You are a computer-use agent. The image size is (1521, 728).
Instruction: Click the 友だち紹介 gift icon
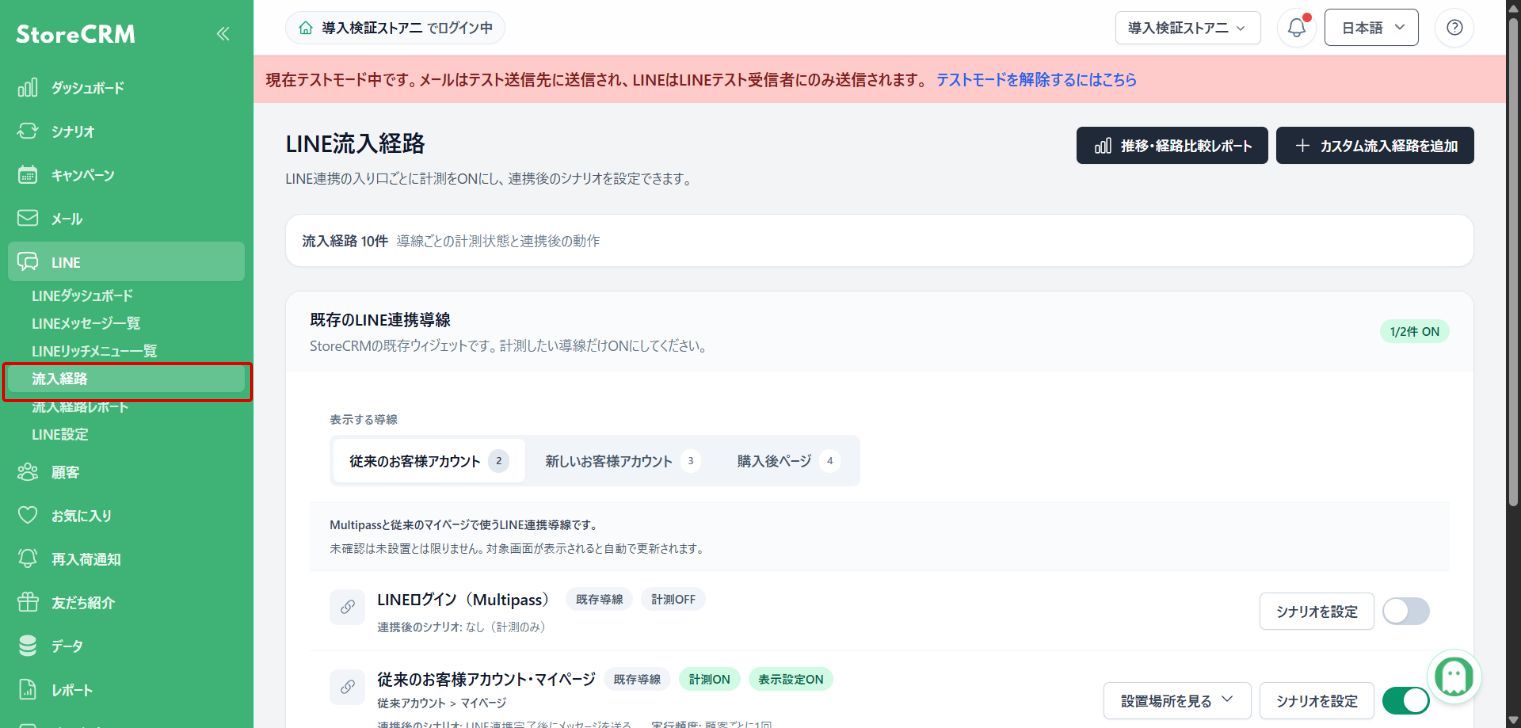point(28,603)
